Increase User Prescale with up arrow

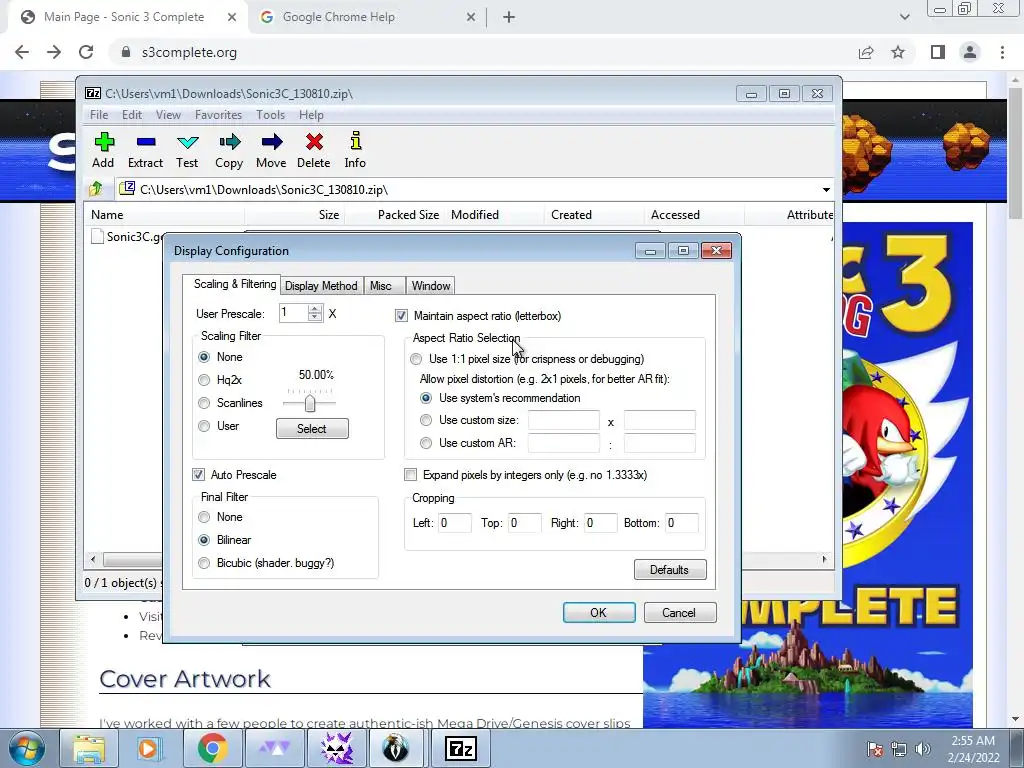point(315,308)
